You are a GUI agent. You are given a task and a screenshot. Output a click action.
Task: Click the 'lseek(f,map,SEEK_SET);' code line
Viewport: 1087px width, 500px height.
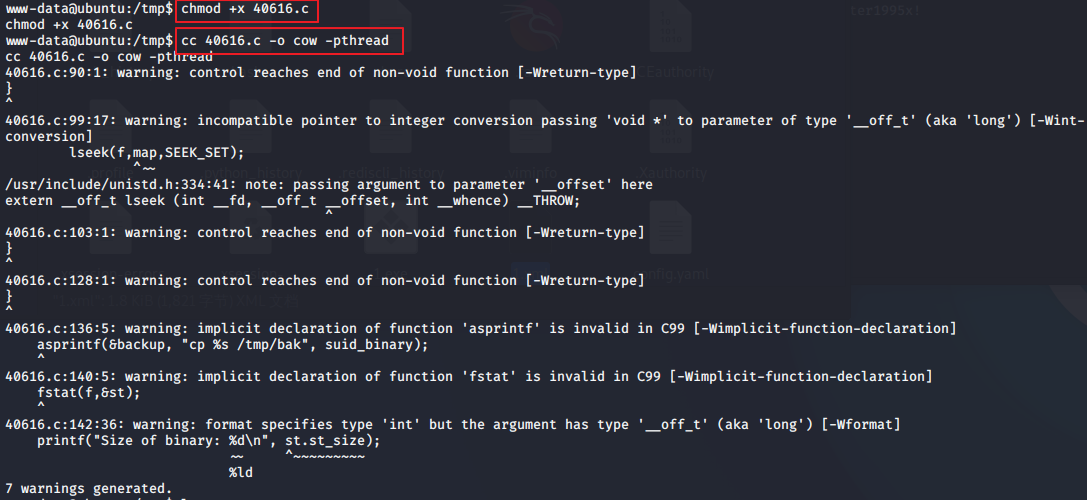[156, 153]
